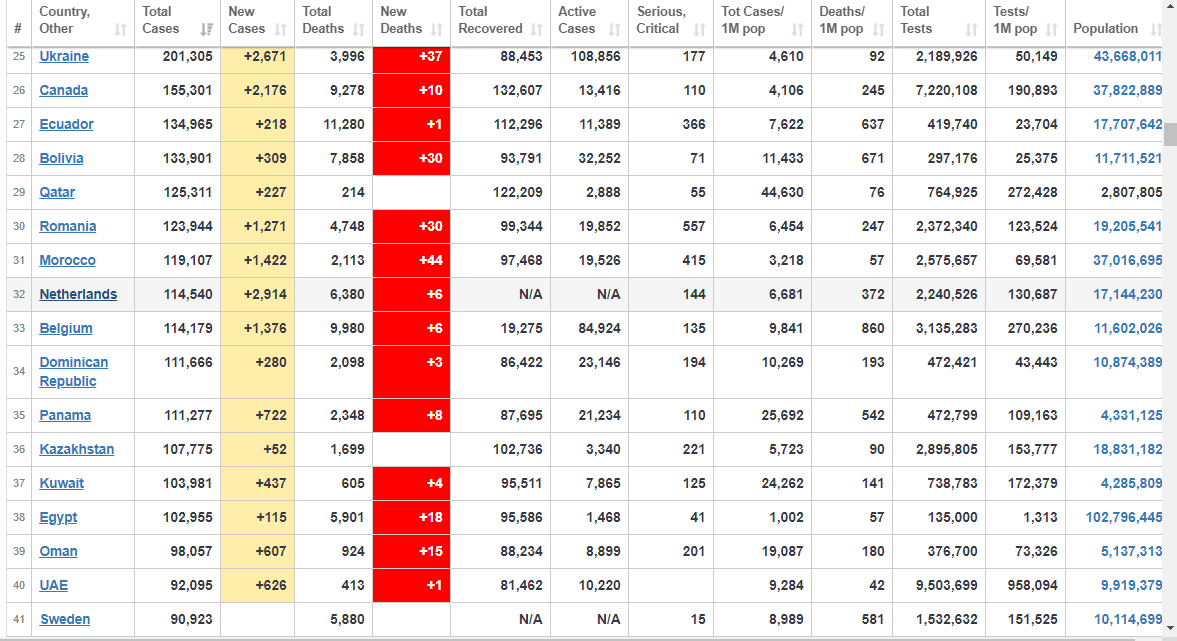
Task: Open the Kuwait country link
Action: pyautogui.click(x=62, y=483)
